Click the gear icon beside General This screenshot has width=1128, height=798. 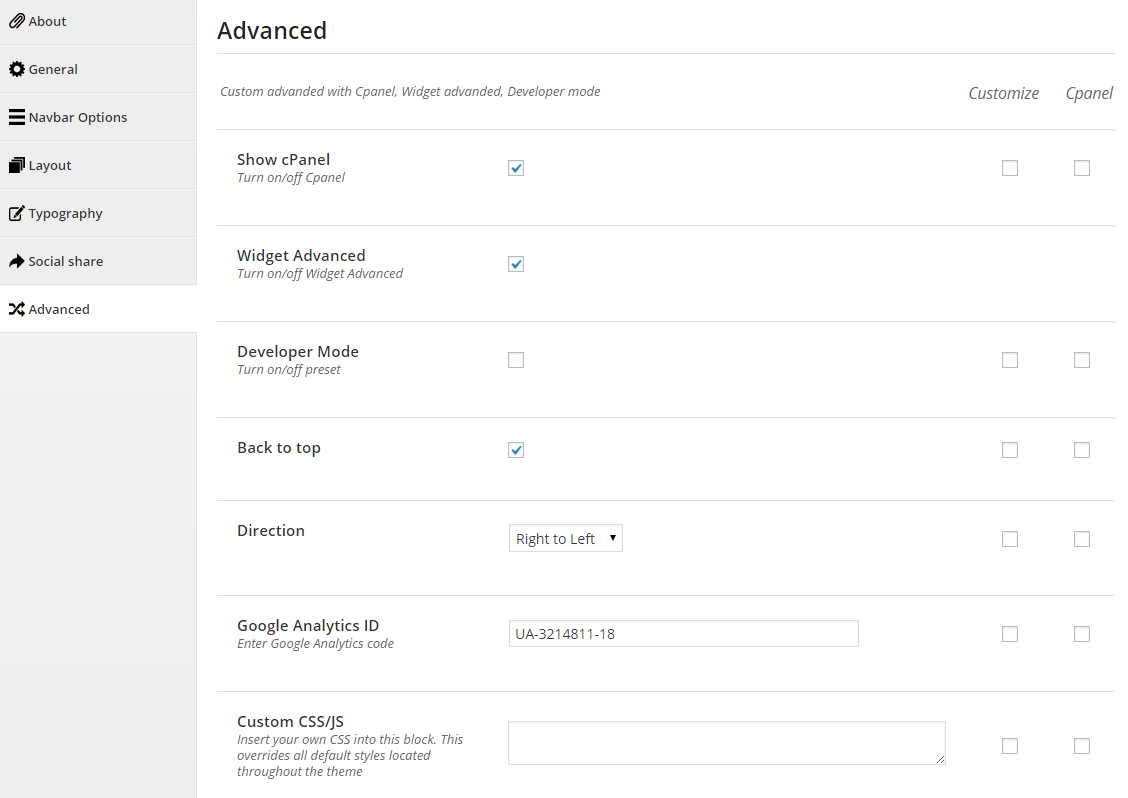(x=17, y=69)
